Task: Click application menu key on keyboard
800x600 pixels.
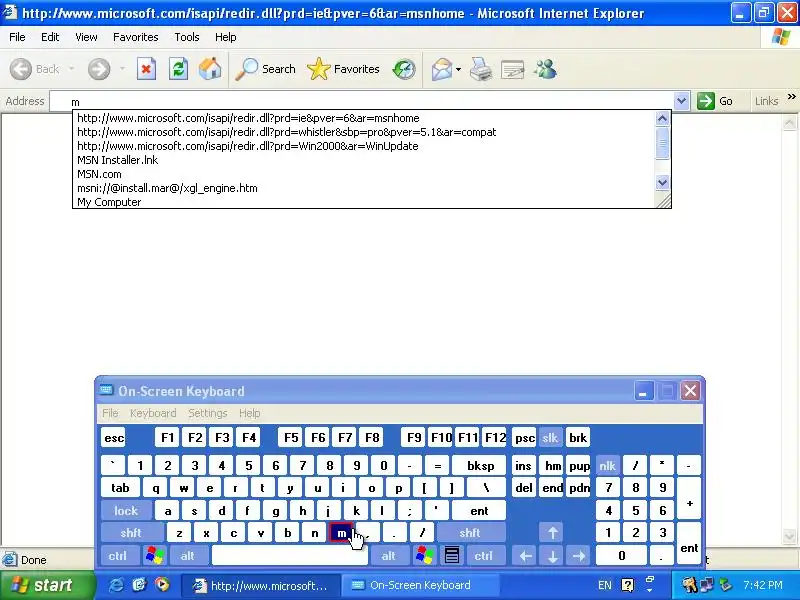Action: (452, 555)
